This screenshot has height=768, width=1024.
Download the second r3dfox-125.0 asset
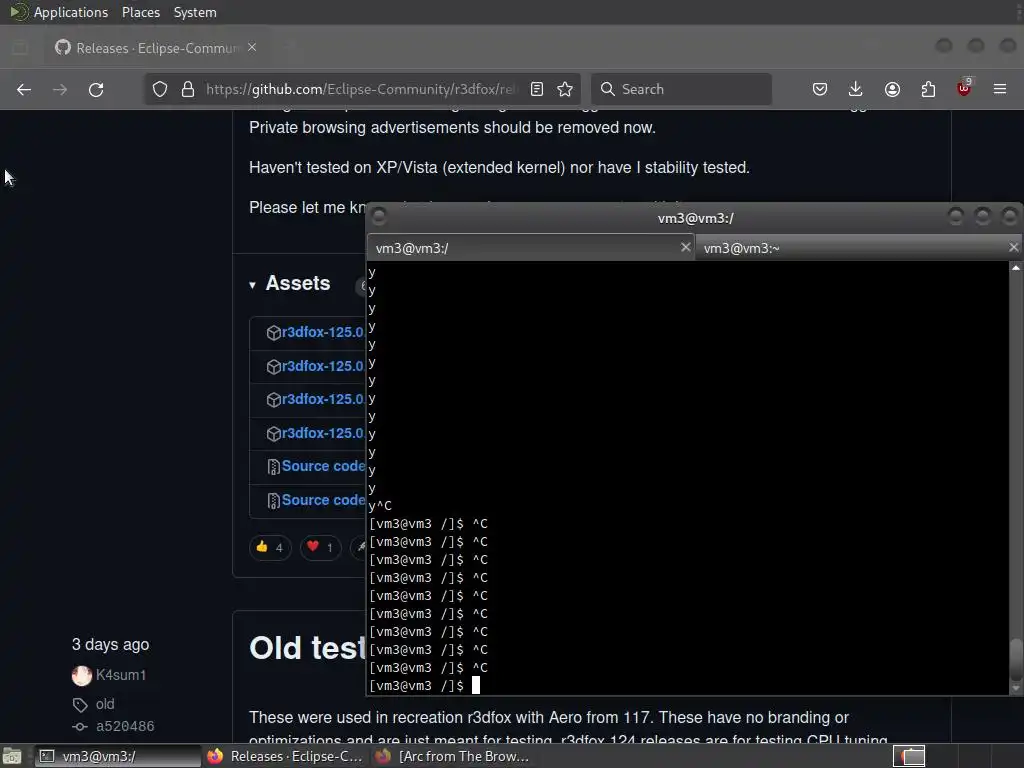click(323, 366)
